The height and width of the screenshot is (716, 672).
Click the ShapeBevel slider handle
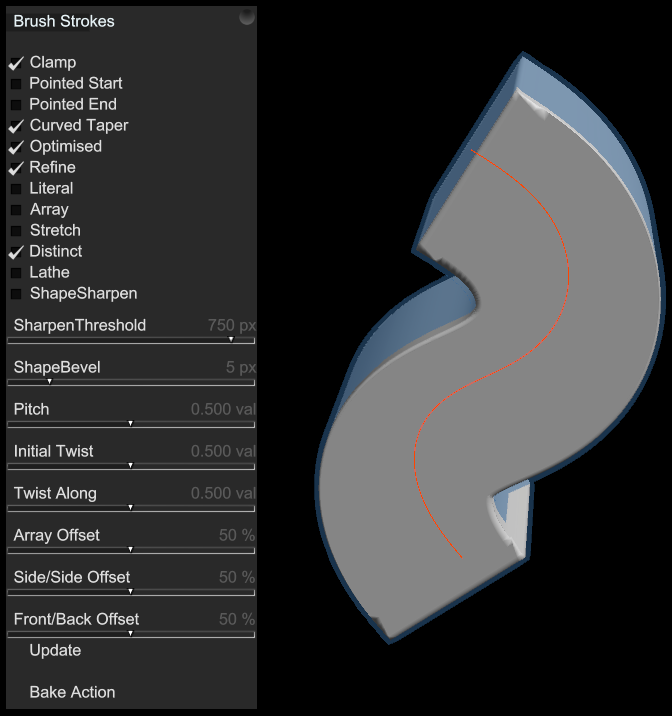coord(49,381)
